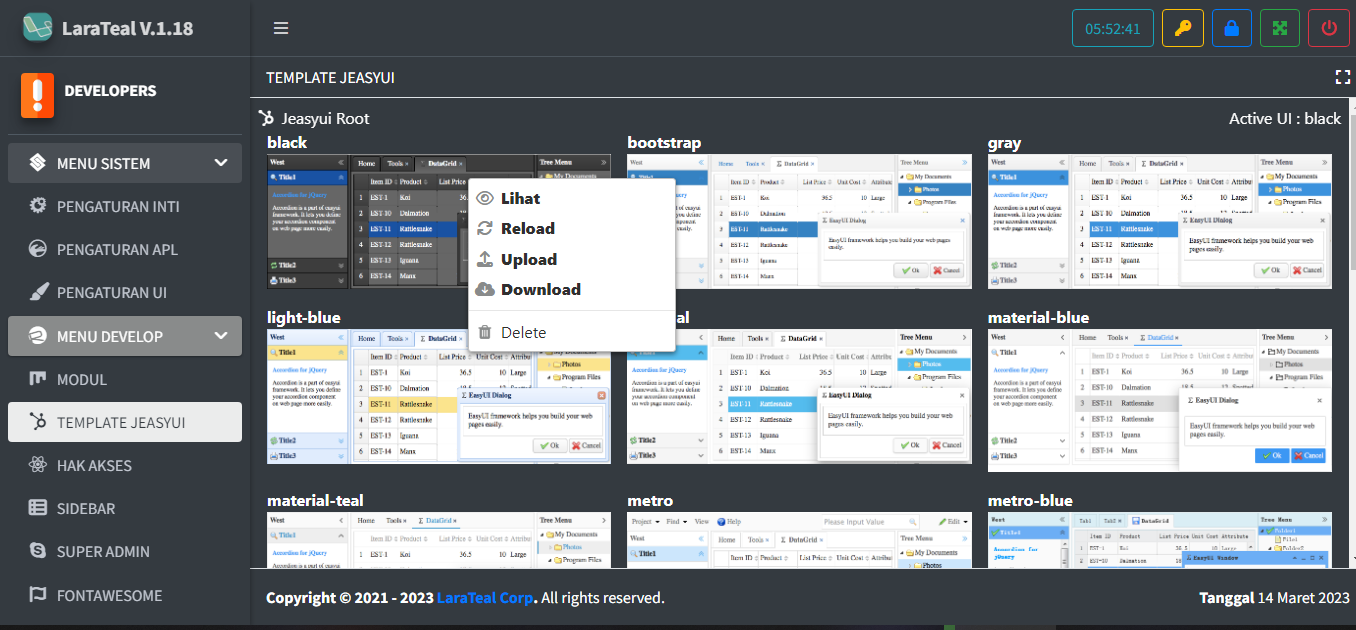Collapse the MENU SISTEM section chevron
The height and width of the screenshot is (630, 1356).
tap(220, 162)
